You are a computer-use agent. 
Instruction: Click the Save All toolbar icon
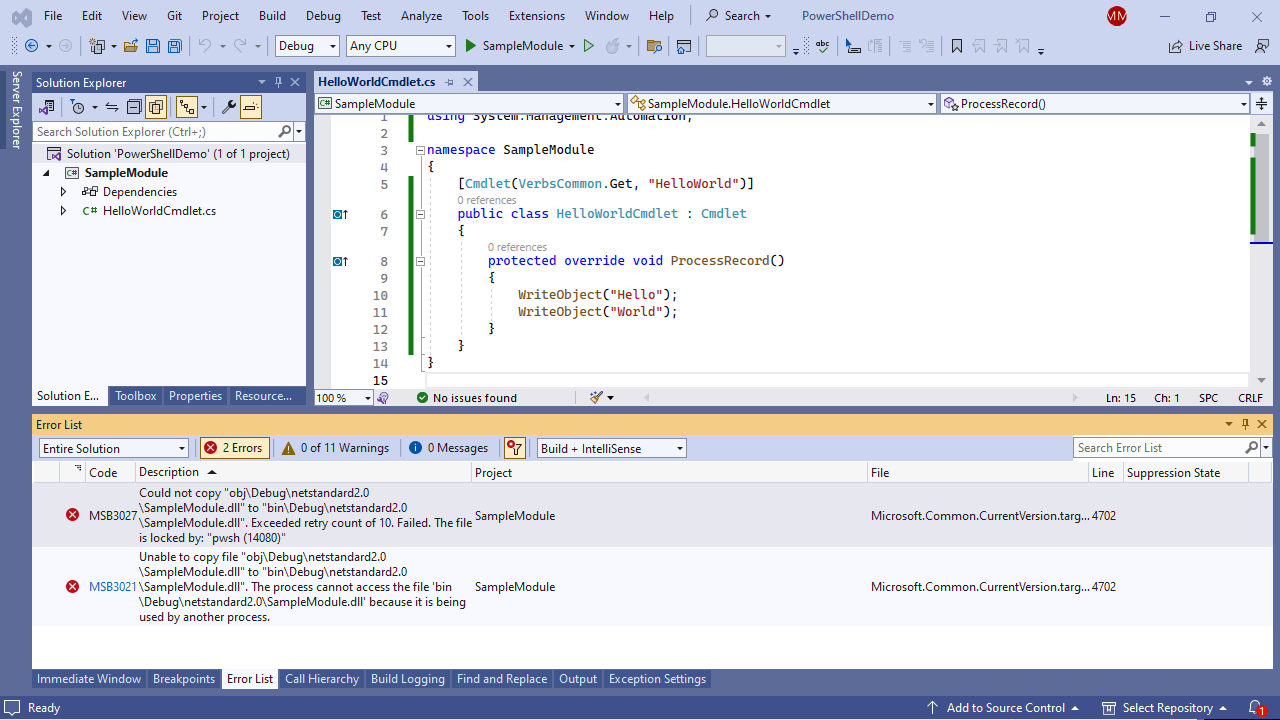click(x=173, y=46)
